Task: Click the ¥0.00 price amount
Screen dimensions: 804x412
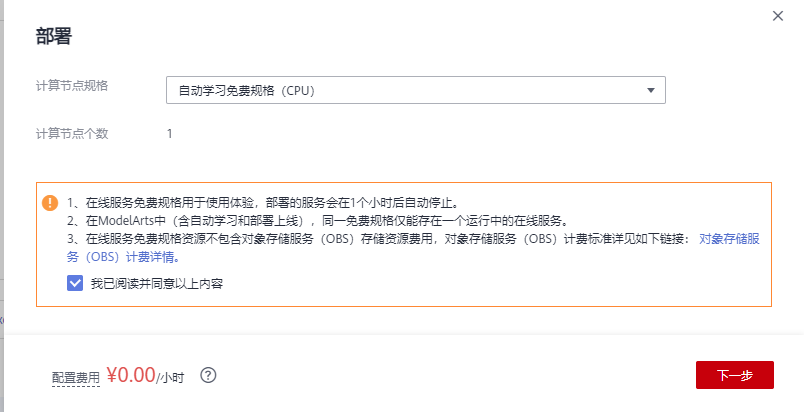Action: [130, 375]
